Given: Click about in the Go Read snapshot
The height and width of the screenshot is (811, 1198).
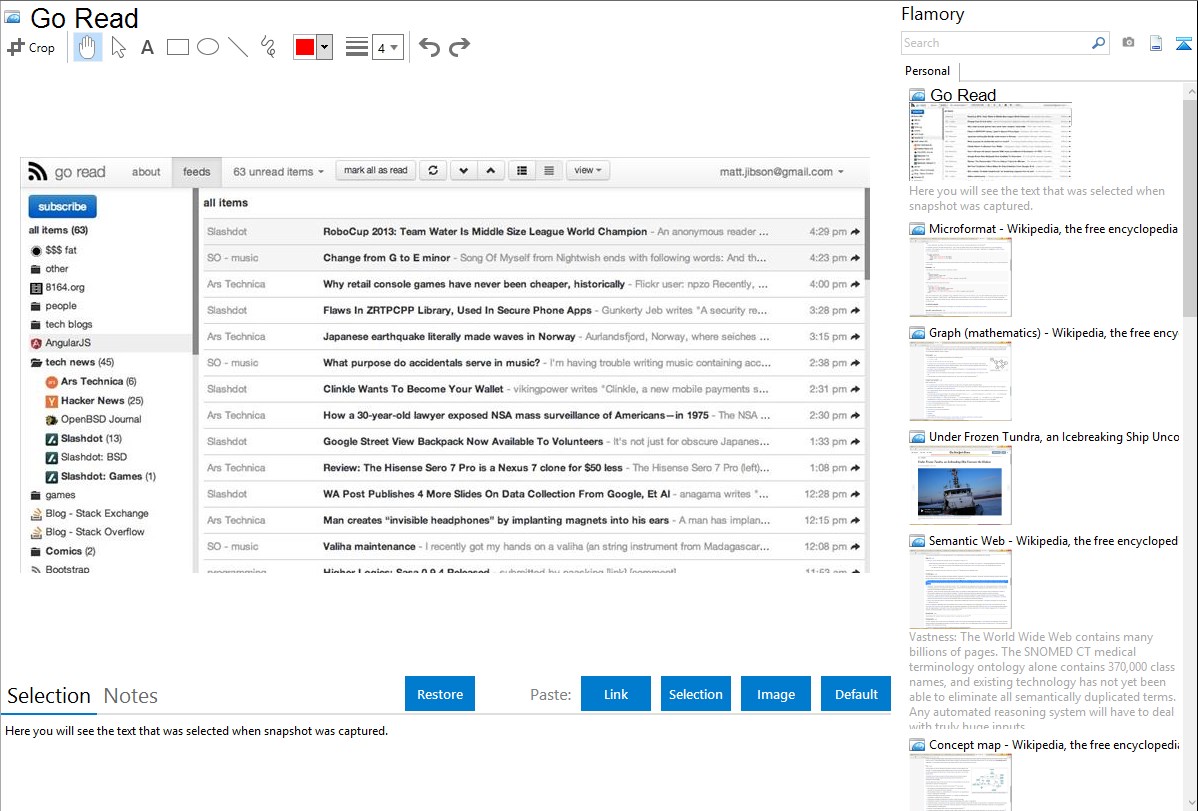Looking at the screenshot, I should pos(146,172).
